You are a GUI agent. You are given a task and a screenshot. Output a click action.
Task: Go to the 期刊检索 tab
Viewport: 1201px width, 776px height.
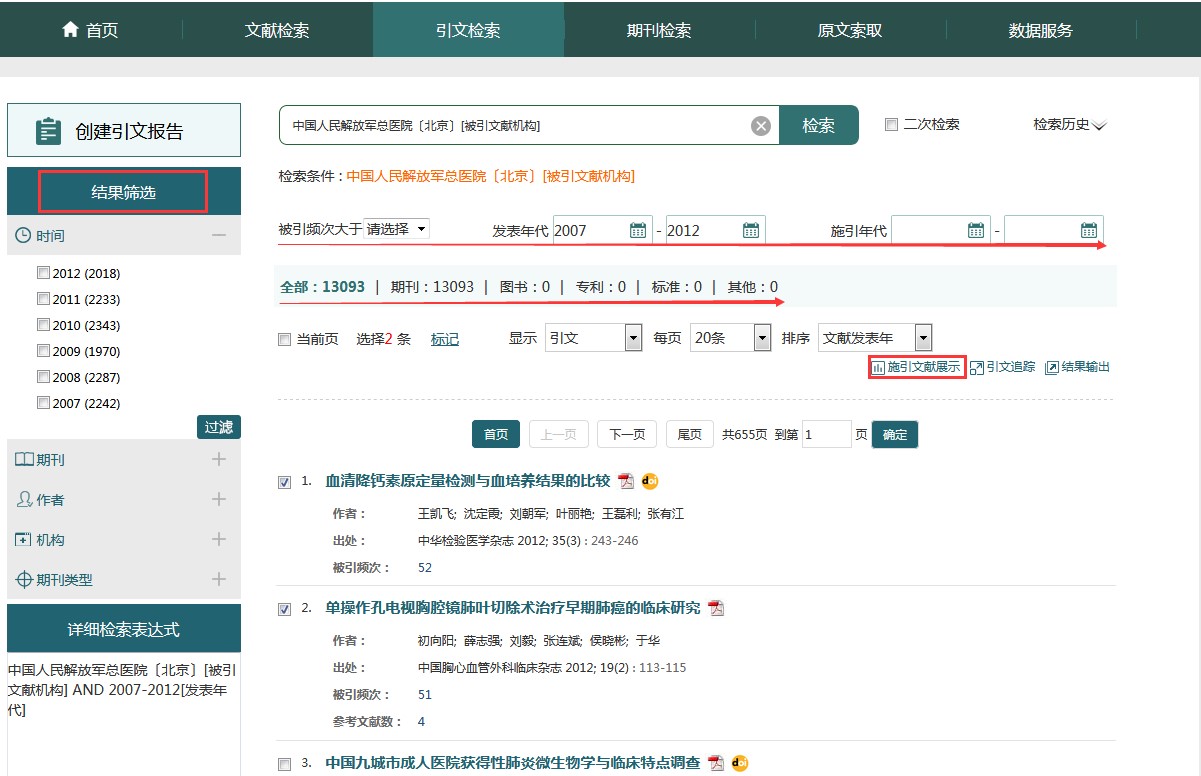(659, 30)
